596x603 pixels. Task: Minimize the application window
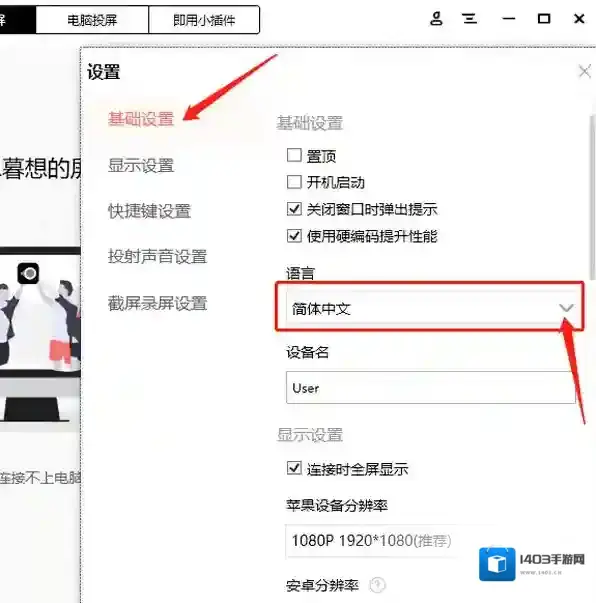pos(509,18)
